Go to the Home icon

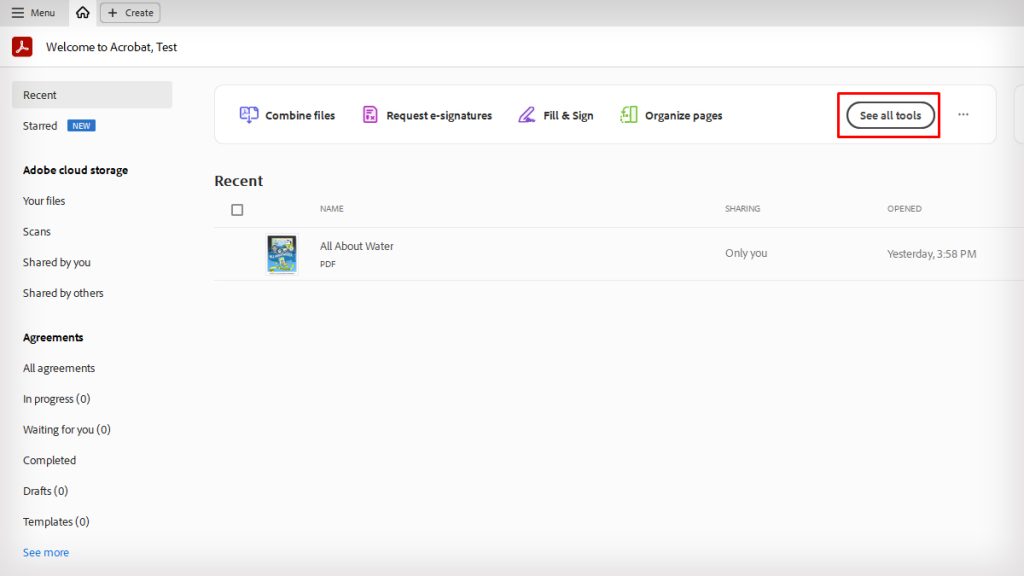81,12
